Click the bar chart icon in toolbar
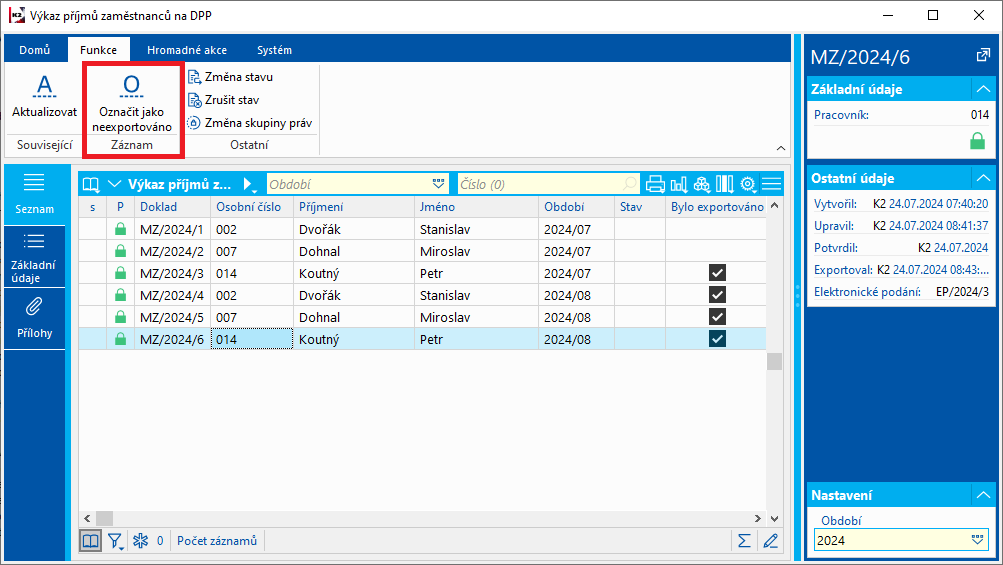 [x=679, y=184]
